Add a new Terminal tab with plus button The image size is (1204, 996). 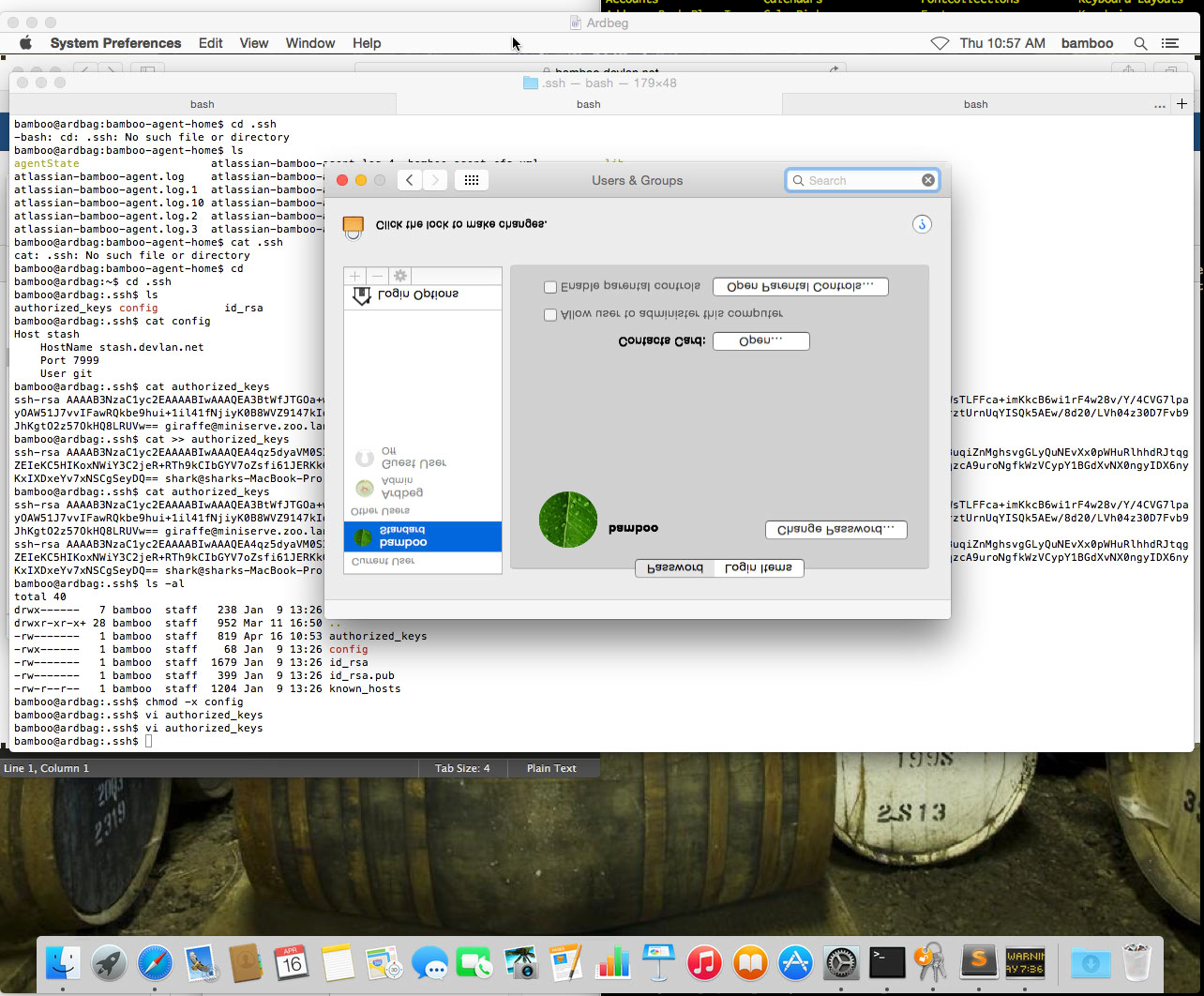(1182, 104)
